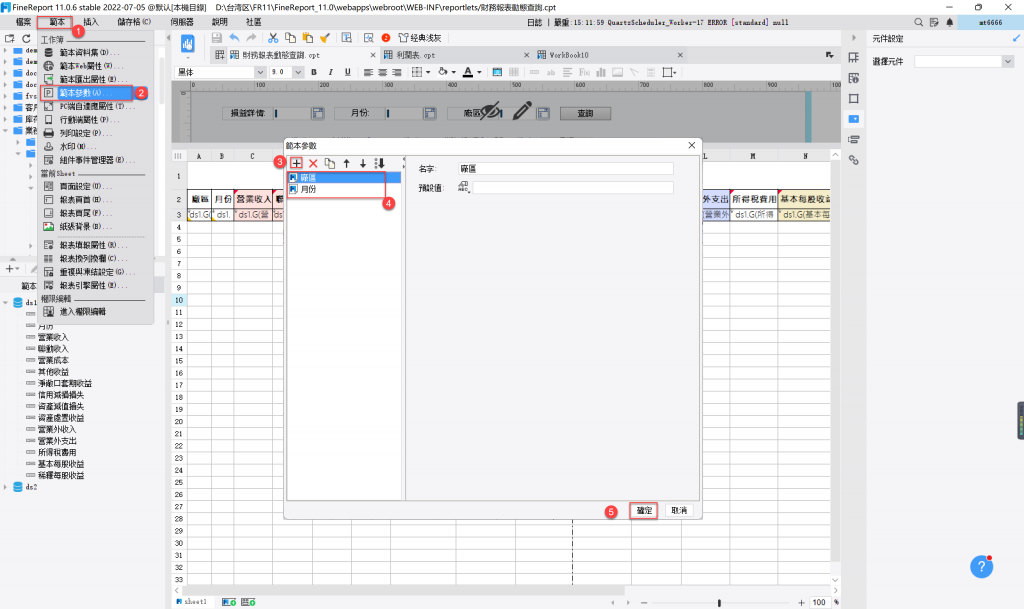
Task: Delete selected parameter with red X icon
Action: (313, 163)
